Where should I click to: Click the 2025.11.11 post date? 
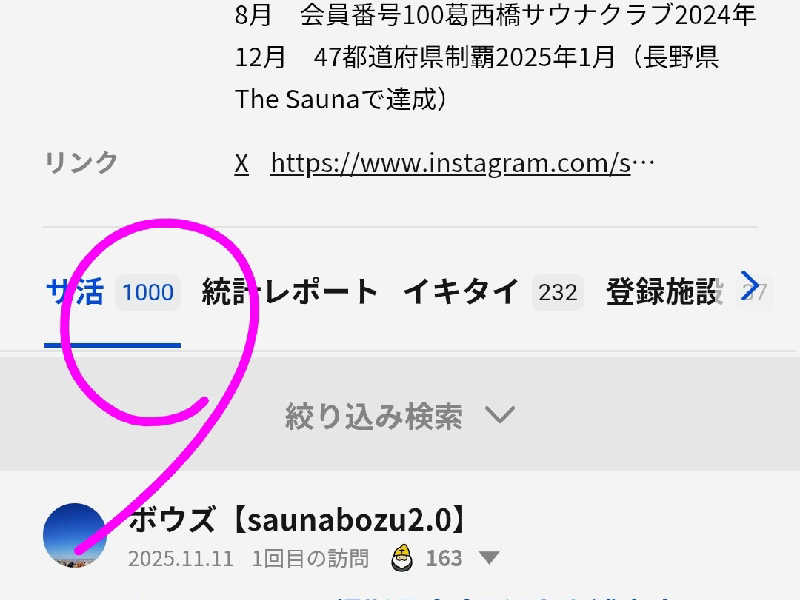point(181,559)
